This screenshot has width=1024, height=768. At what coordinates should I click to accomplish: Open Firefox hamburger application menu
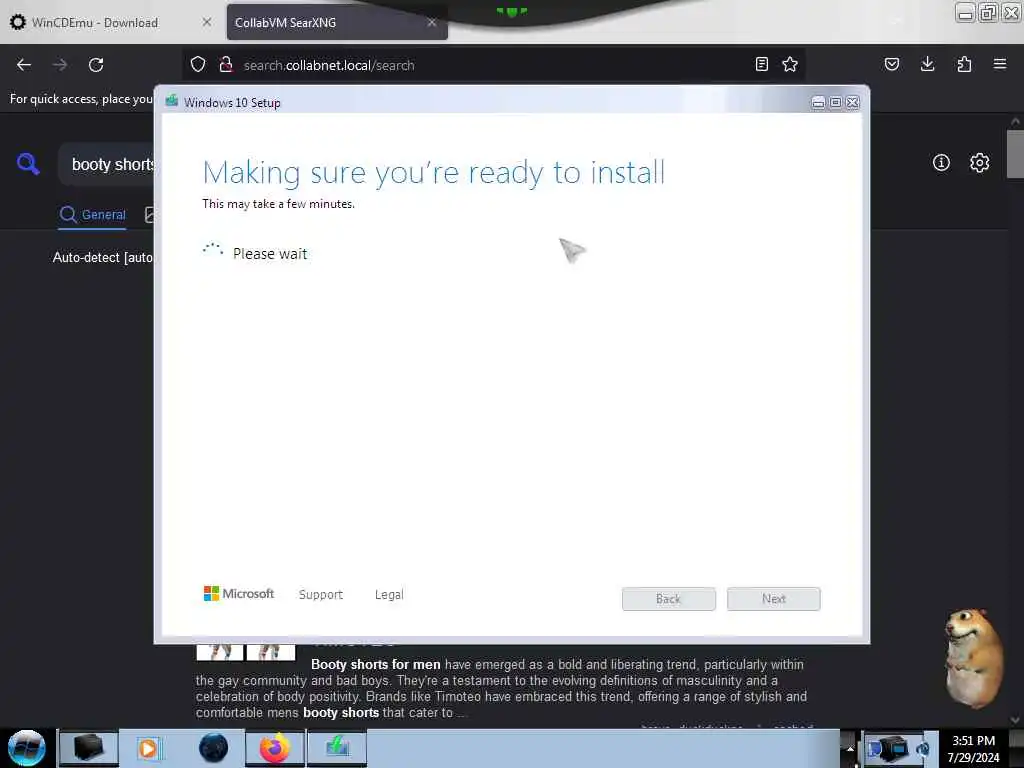pos(1000,64)
